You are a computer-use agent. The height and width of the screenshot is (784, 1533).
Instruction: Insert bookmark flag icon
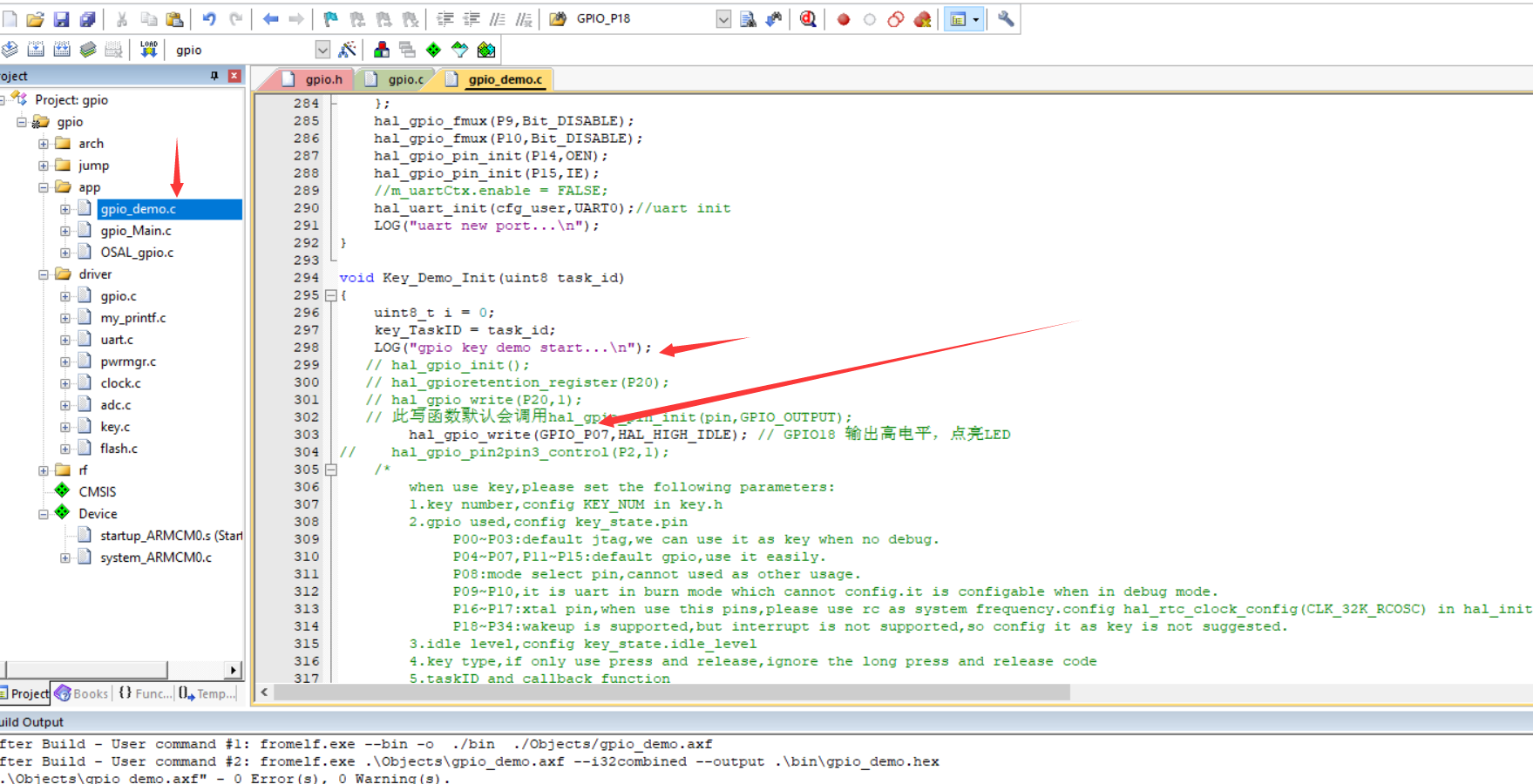point(331,19)
